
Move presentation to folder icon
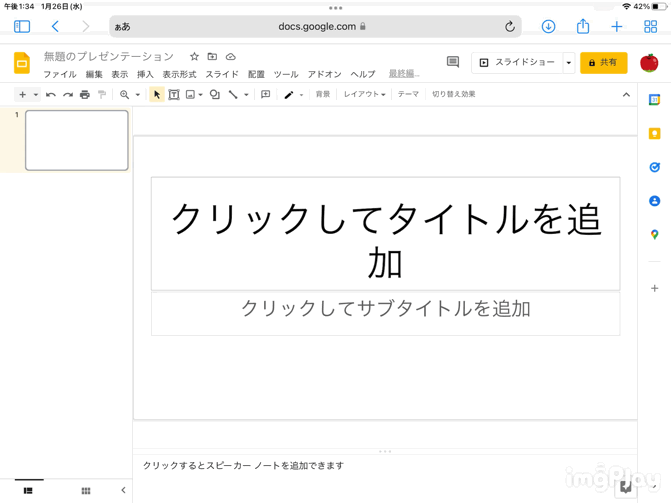(x=212, y=57)
